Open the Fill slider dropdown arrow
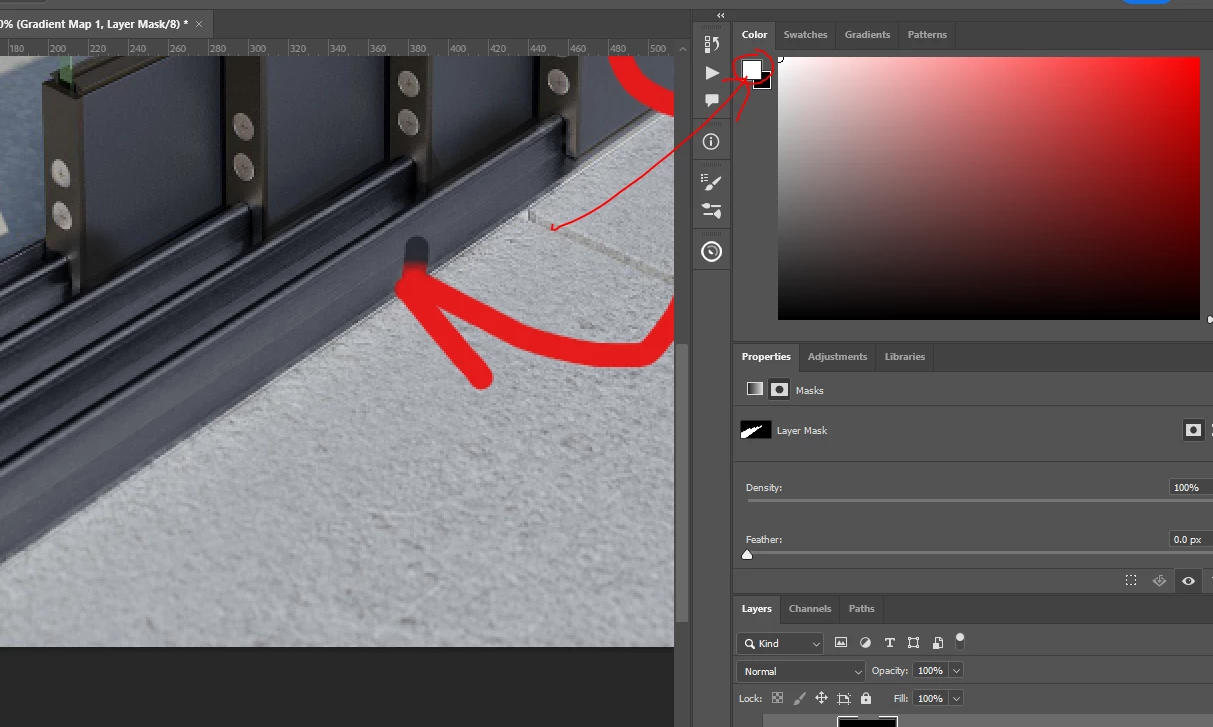 click(x=957, y=698)
